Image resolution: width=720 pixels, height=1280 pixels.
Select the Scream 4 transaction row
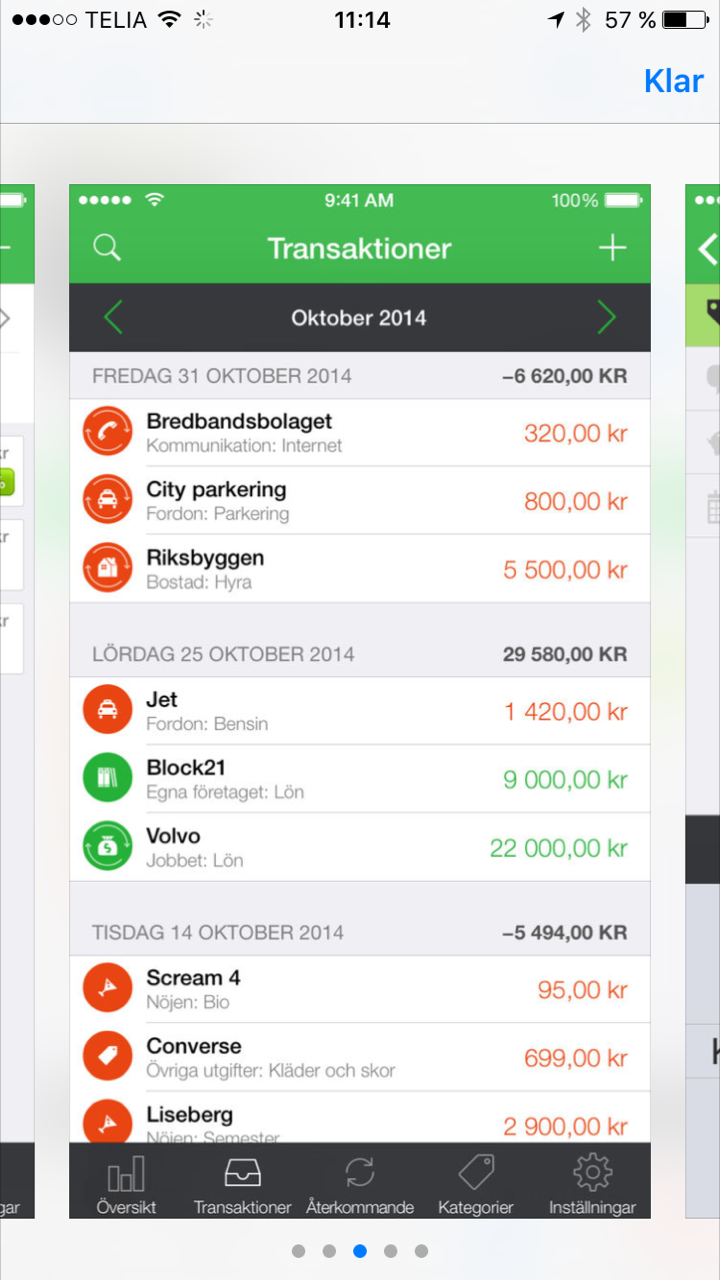[x=360, y=989]
